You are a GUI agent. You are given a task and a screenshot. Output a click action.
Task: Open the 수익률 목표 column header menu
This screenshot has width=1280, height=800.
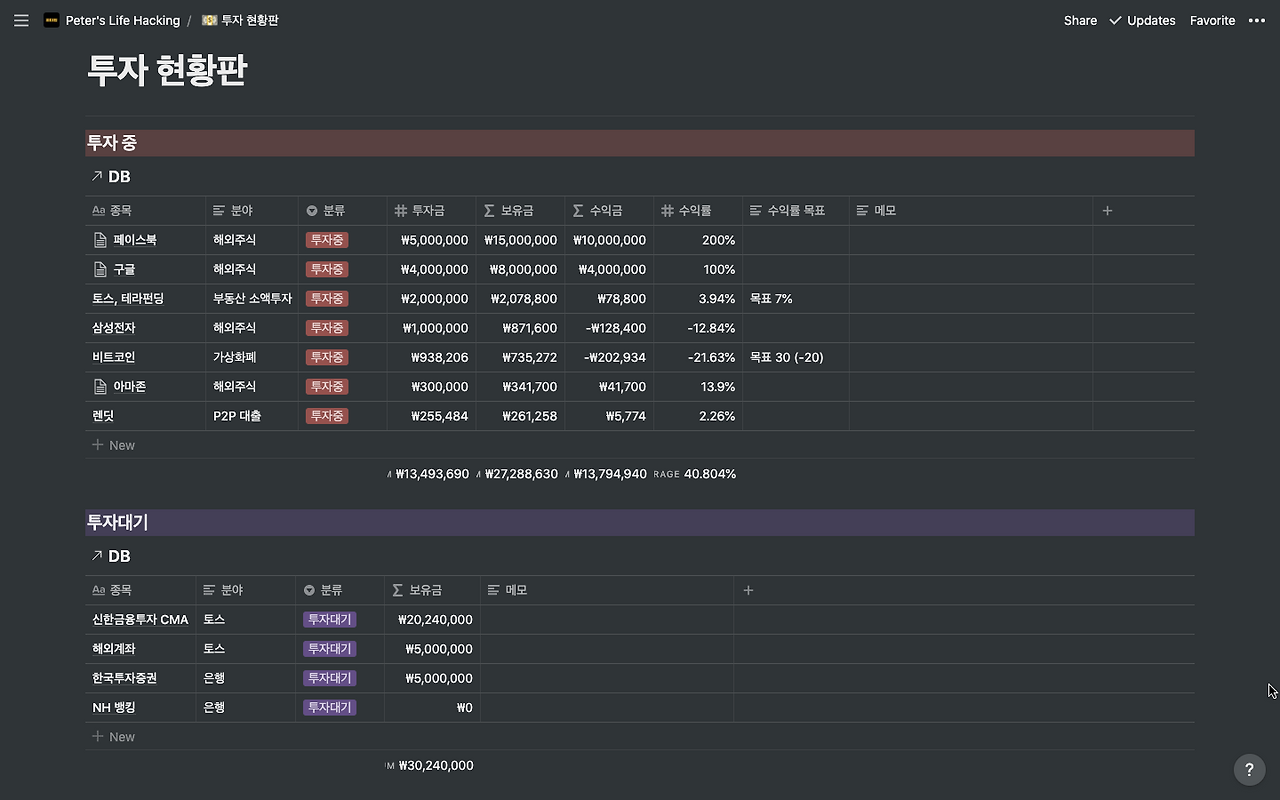796,211
